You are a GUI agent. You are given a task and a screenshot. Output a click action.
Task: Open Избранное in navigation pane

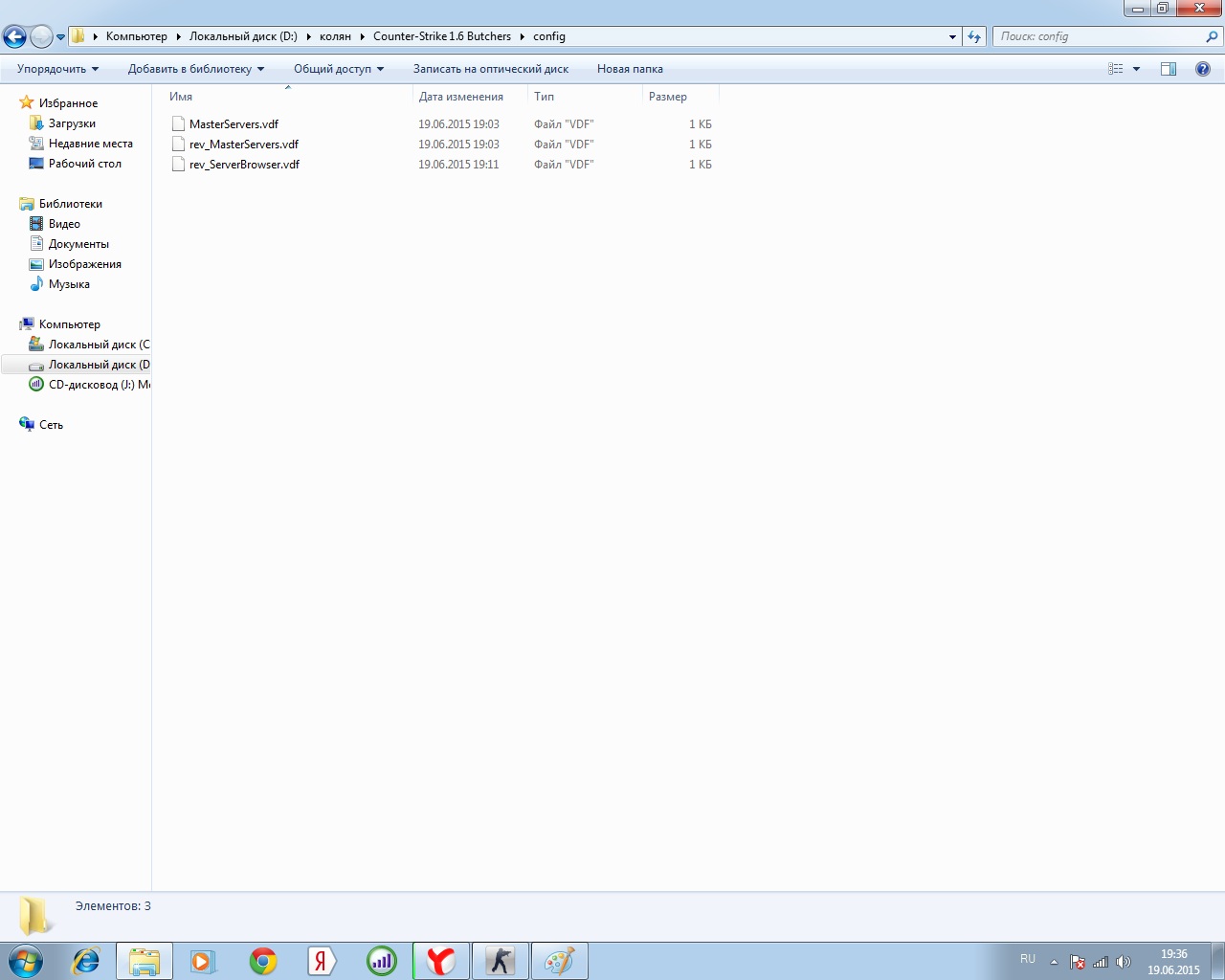point(68,103)
